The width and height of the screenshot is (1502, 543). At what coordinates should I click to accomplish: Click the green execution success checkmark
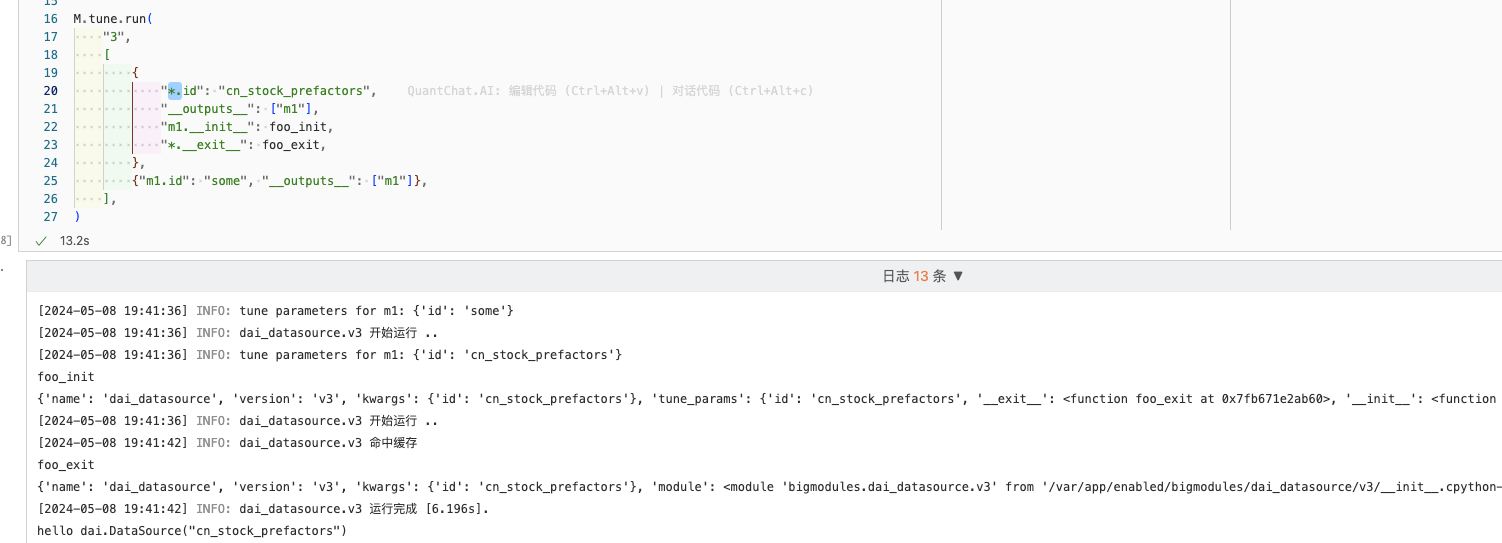[x=41, y=241]
